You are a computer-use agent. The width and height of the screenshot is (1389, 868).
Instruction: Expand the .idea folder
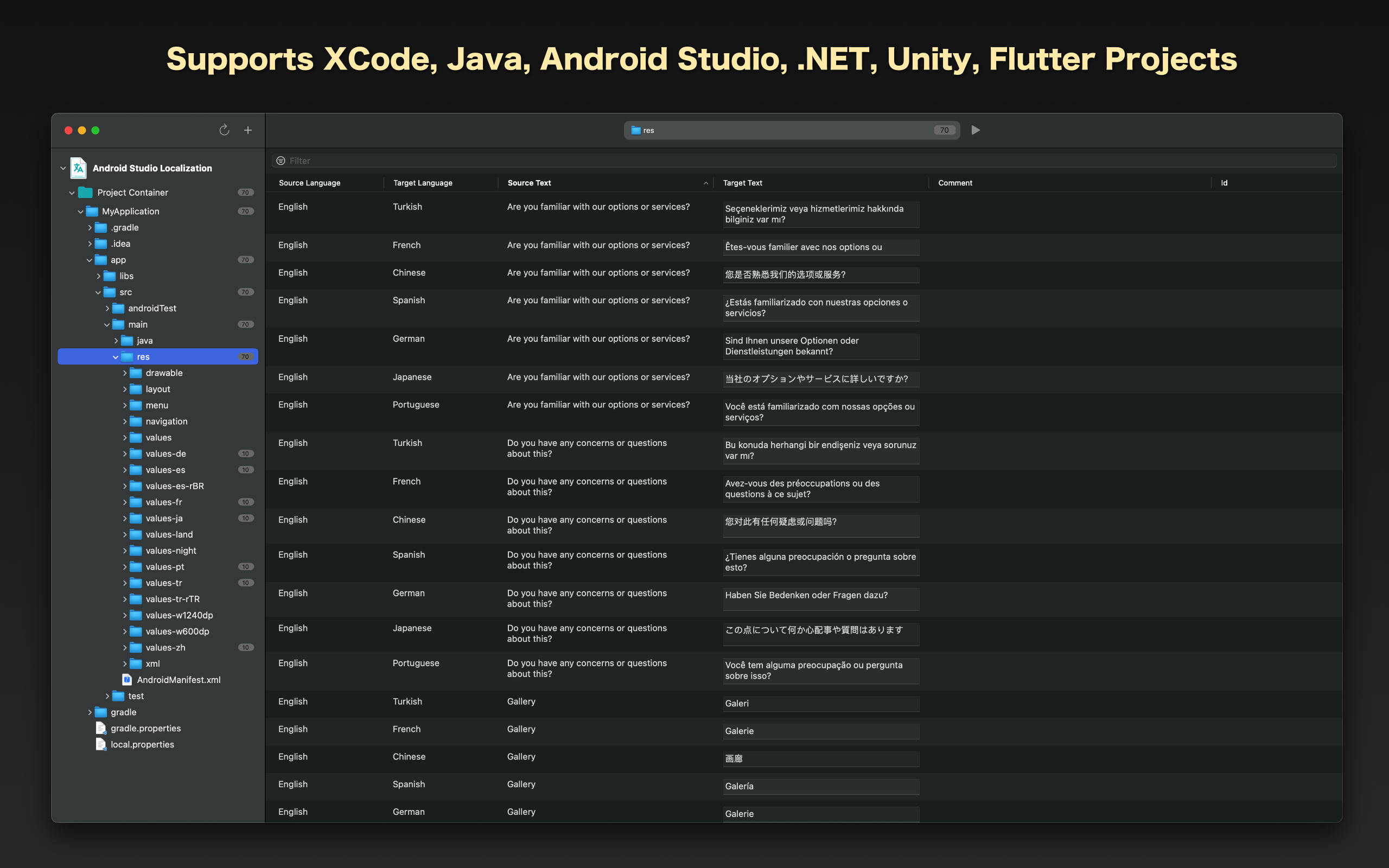coord(90,244)
